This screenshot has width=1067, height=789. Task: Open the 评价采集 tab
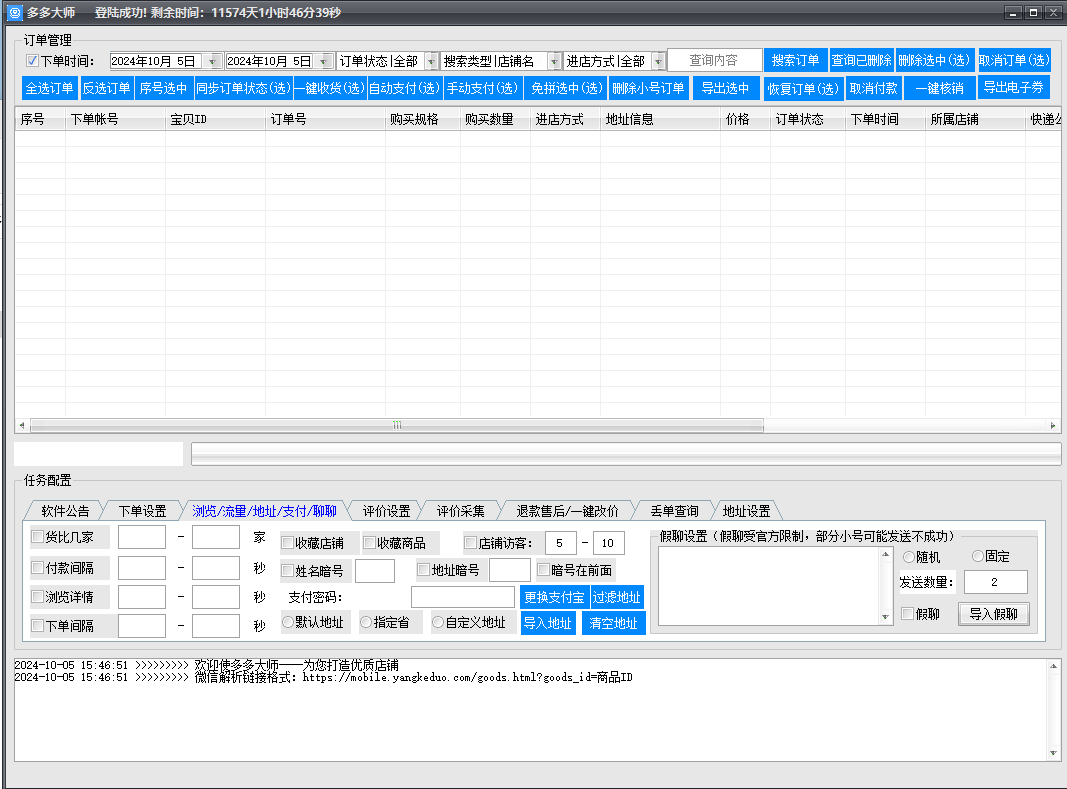point(460,511)
